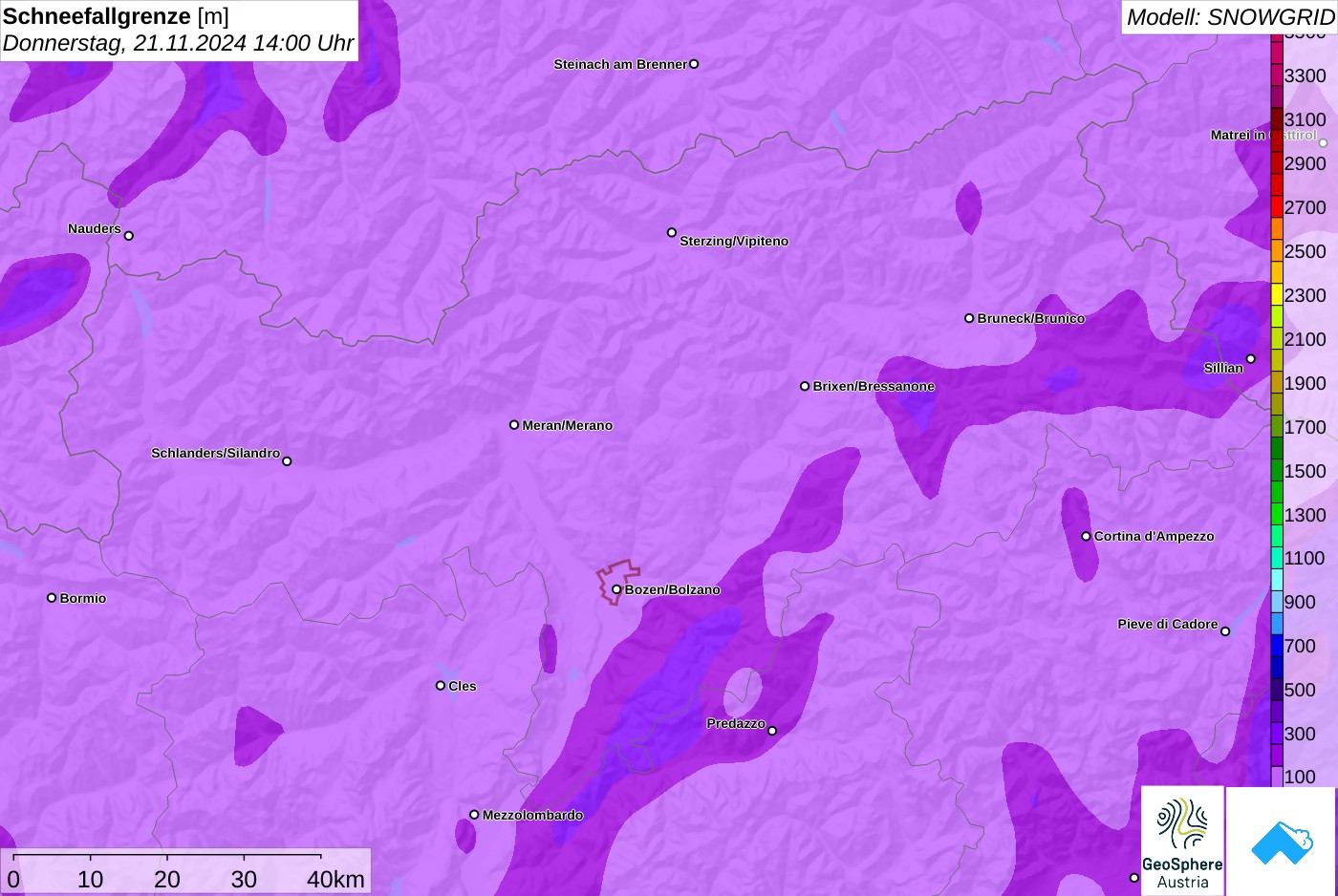Select the Cortina d'Ampezzo name label

[x=1155, y=536]
